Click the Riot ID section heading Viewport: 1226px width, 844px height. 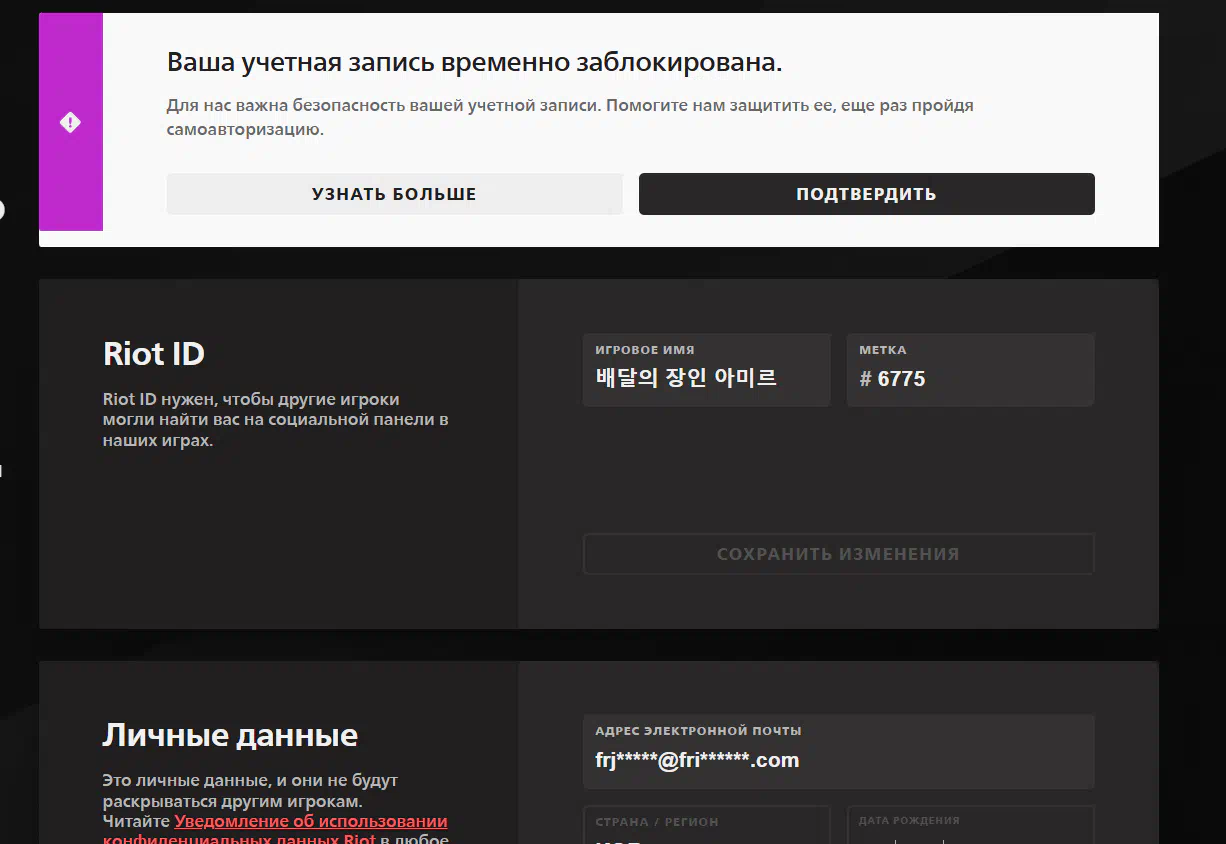154,354
